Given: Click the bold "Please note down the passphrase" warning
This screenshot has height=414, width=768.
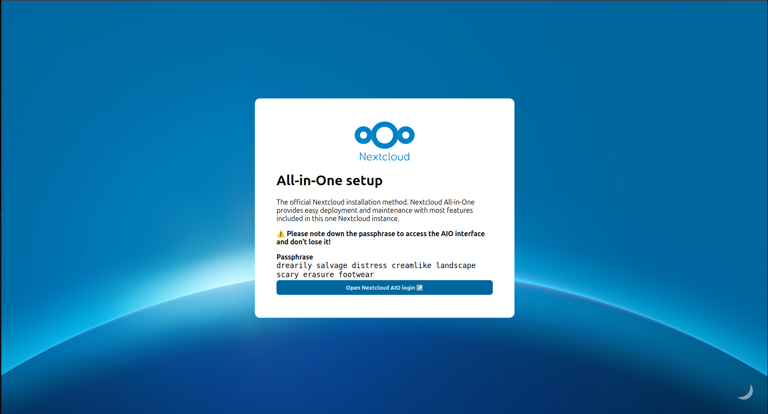Looking at the screenshot, I should click(x=385, y=238).
